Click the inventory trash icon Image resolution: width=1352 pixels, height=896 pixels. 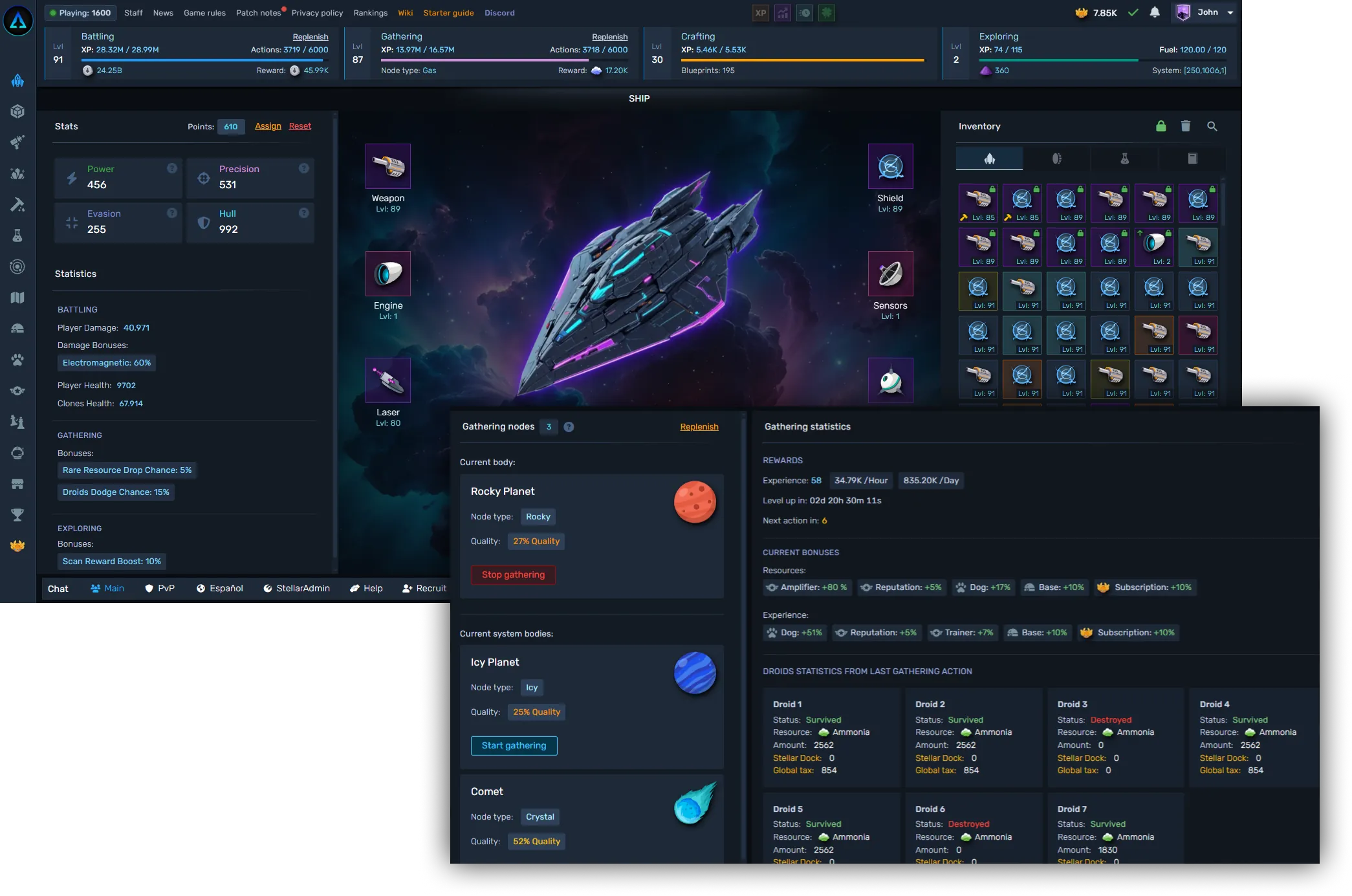coord(1185,126)
